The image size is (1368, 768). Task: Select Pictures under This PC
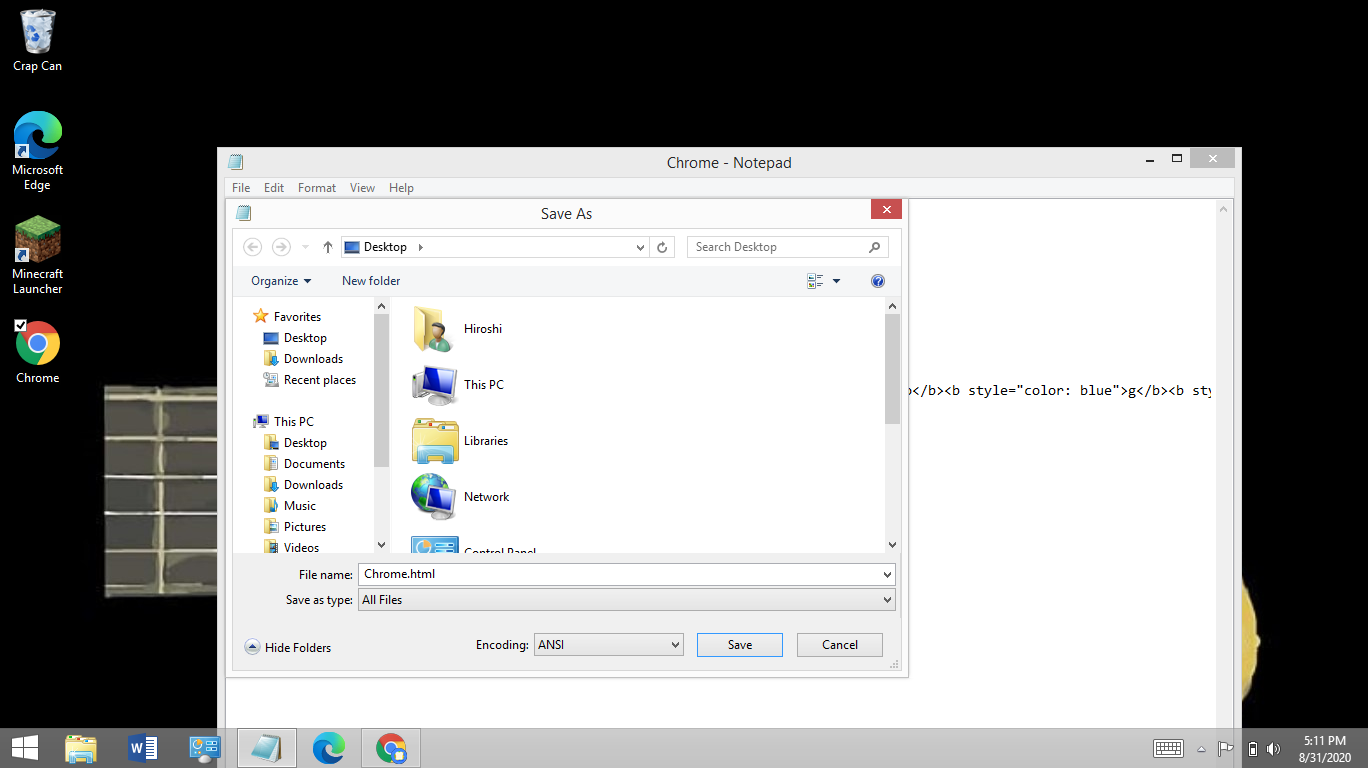[x=294, y=527]
